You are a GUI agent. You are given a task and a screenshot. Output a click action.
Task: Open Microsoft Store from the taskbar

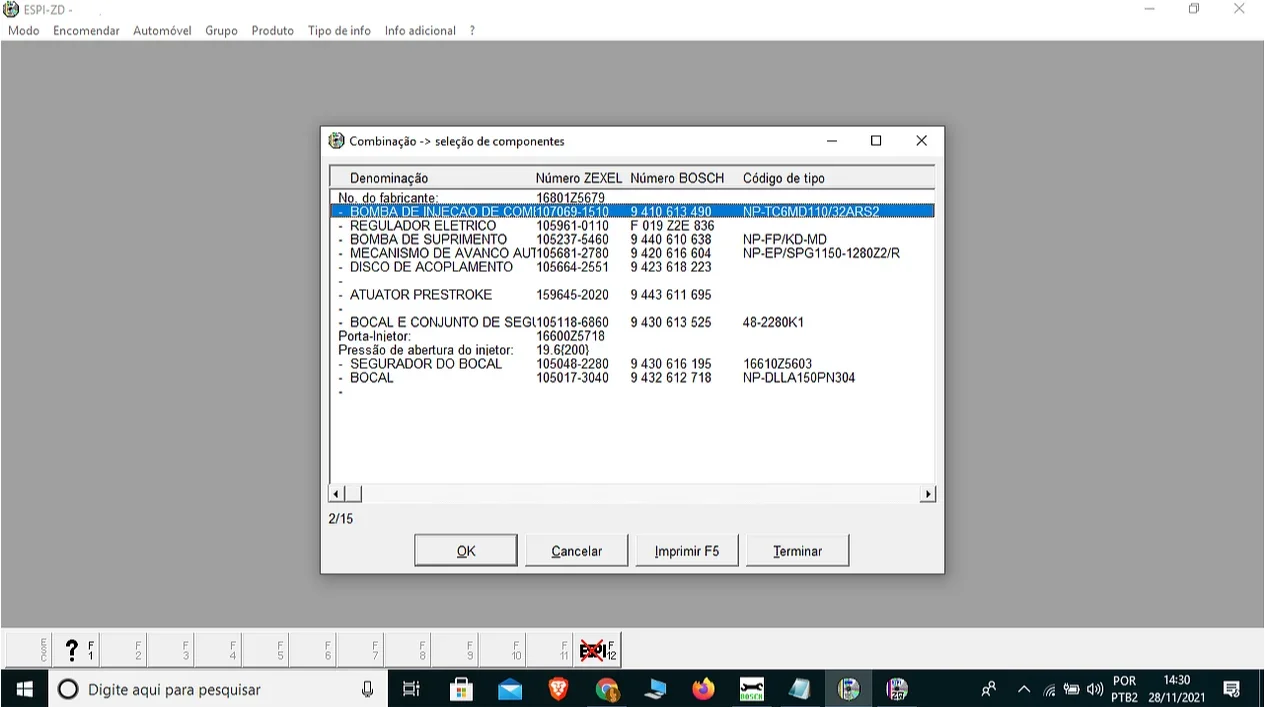pyautogui.click(x=461, y=689)
